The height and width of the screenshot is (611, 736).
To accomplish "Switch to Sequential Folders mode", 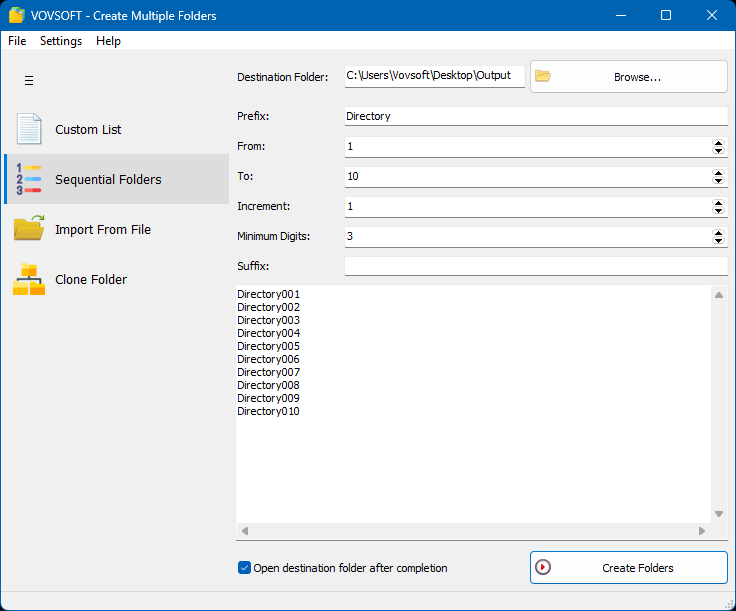I will coord(116,179).
